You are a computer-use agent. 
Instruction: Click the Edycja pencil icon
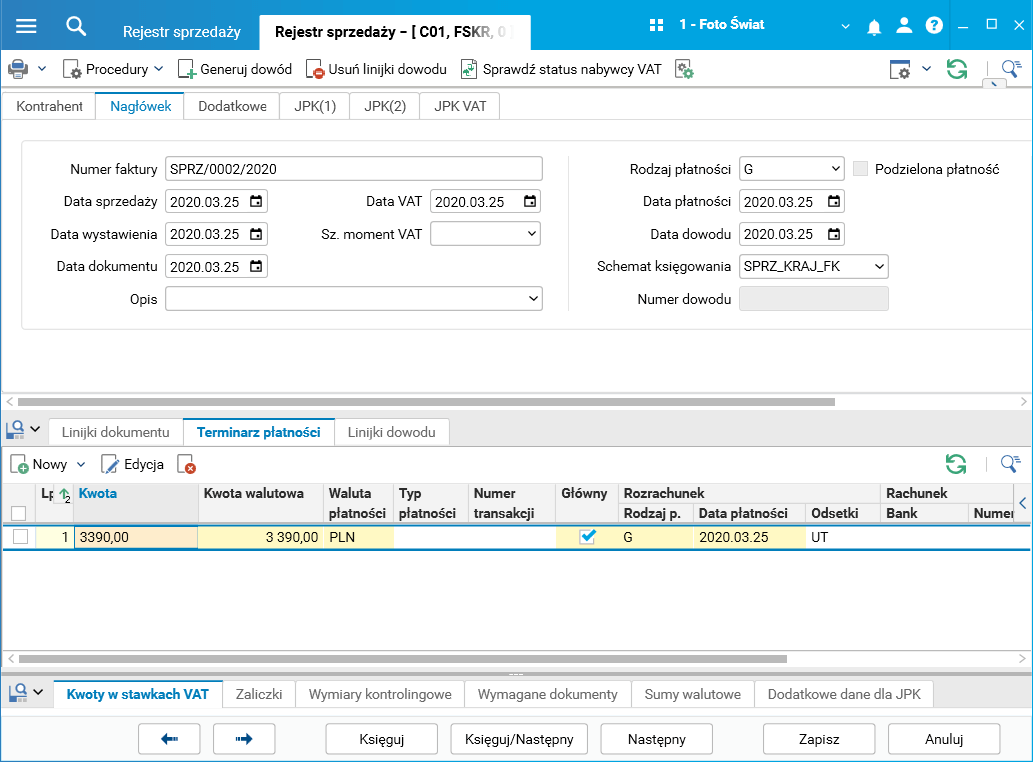tap(109, 464)
